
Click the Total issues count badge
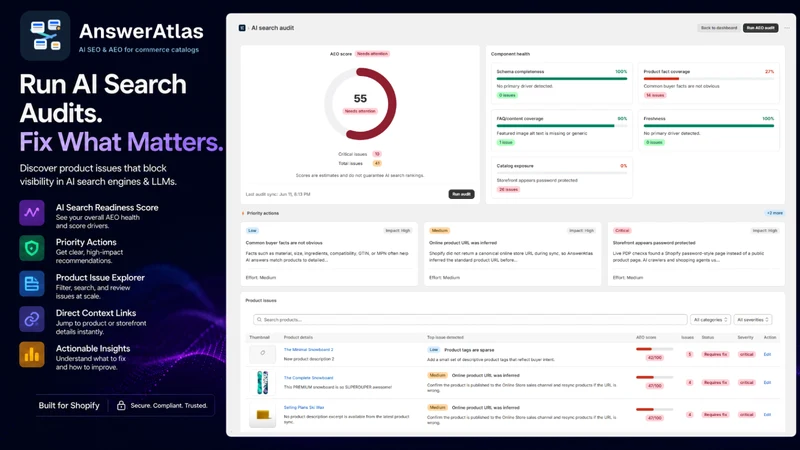[x=377, y=164]
